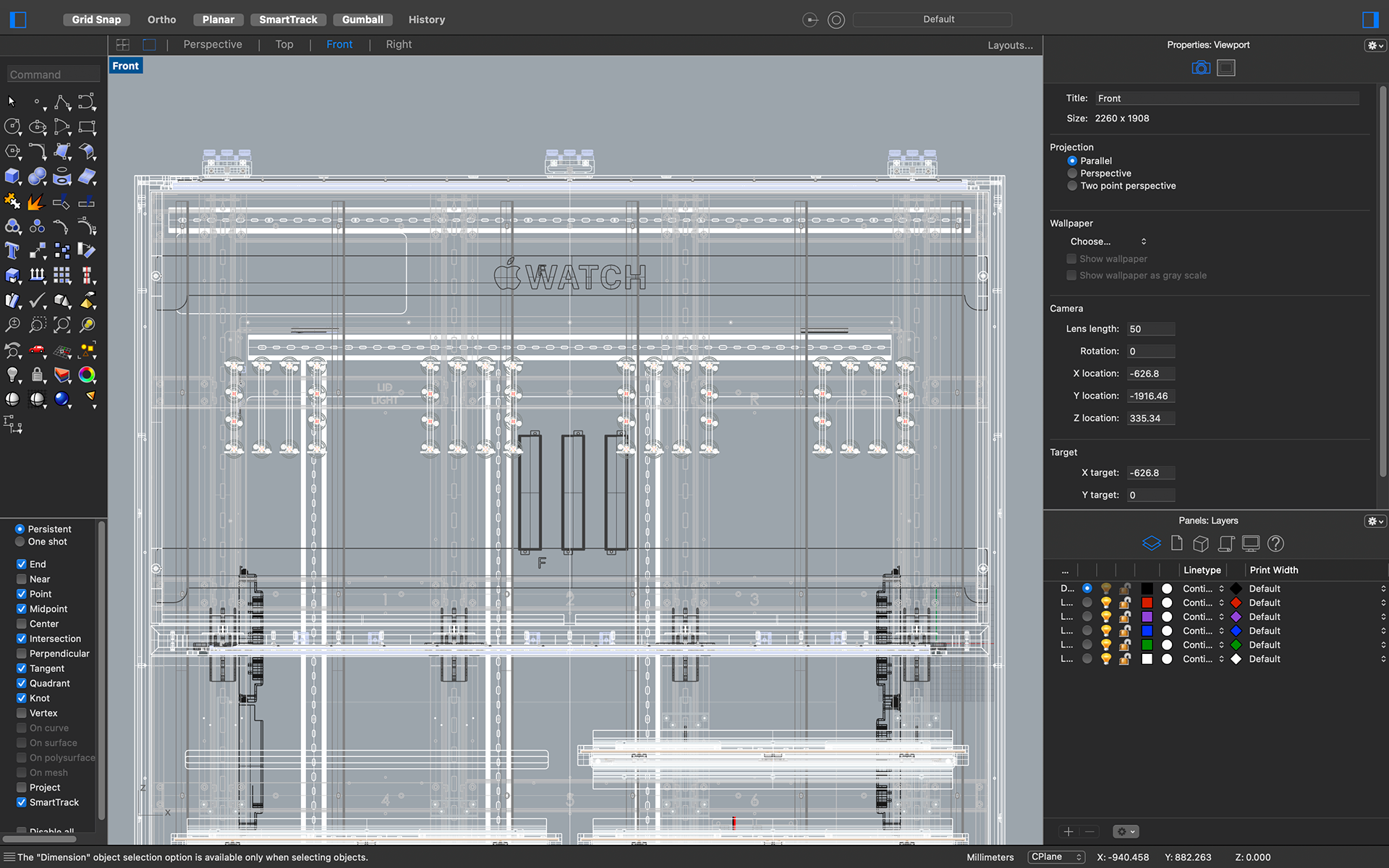Viewport: 1389px width, 868px height.
Task: Select the Box solid tool
Action: pos(12,176)
